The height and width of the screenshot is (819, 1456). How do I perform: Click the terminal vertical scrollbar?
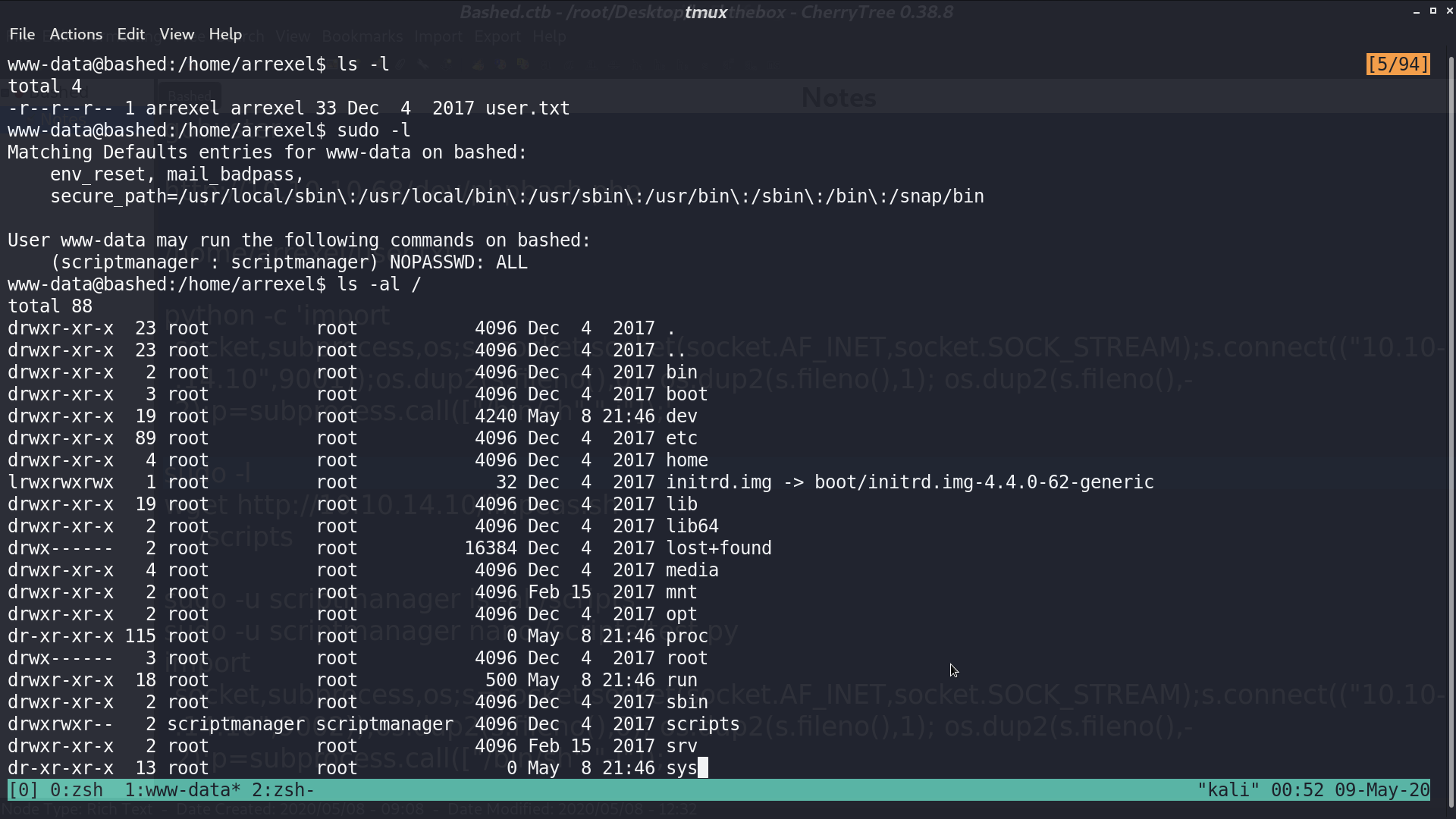tap(1451, 425)
